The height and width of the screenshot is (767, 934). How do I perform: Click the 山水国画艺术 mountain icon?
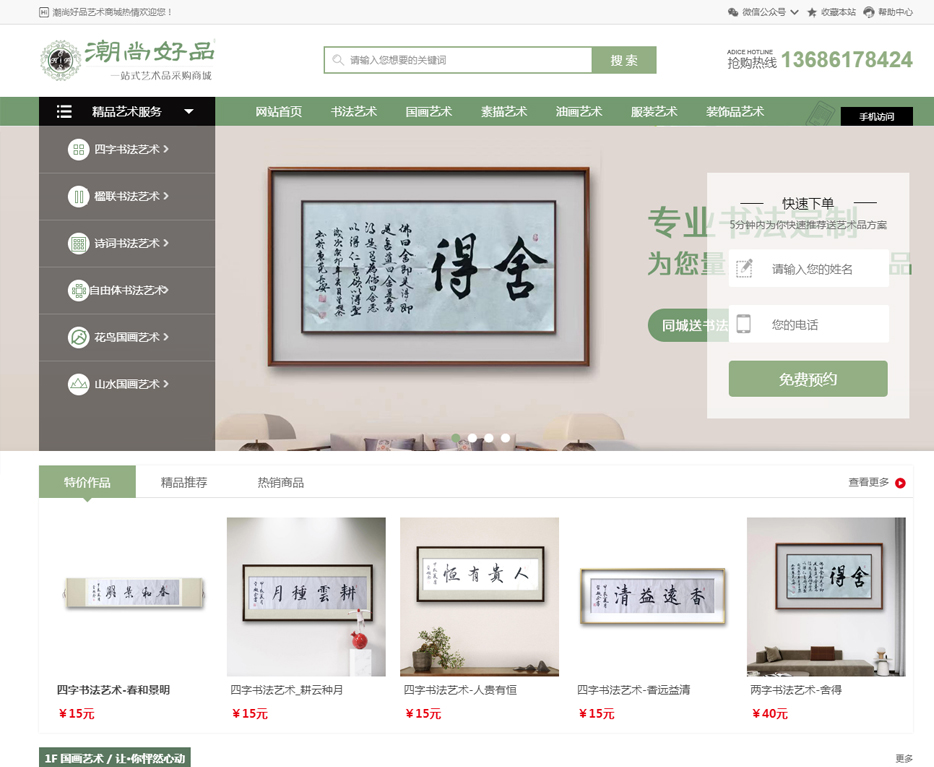78,385
